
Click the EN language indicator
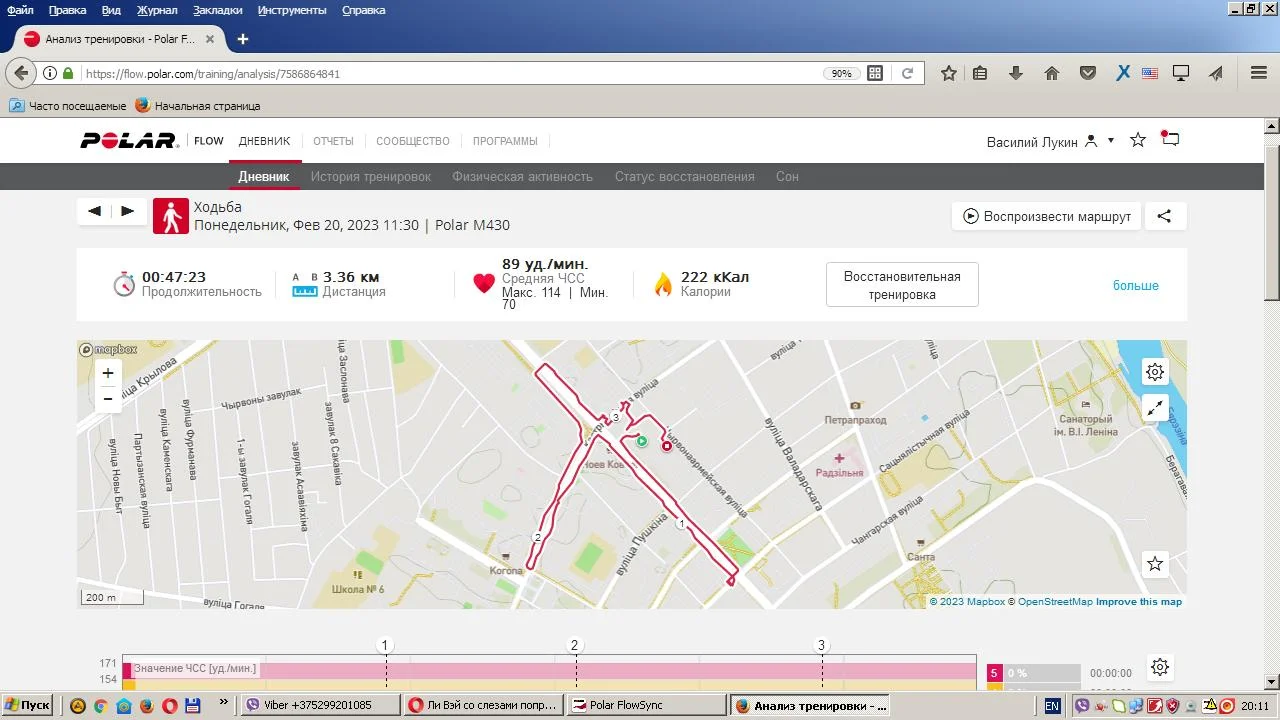(x=1052, y=706)
